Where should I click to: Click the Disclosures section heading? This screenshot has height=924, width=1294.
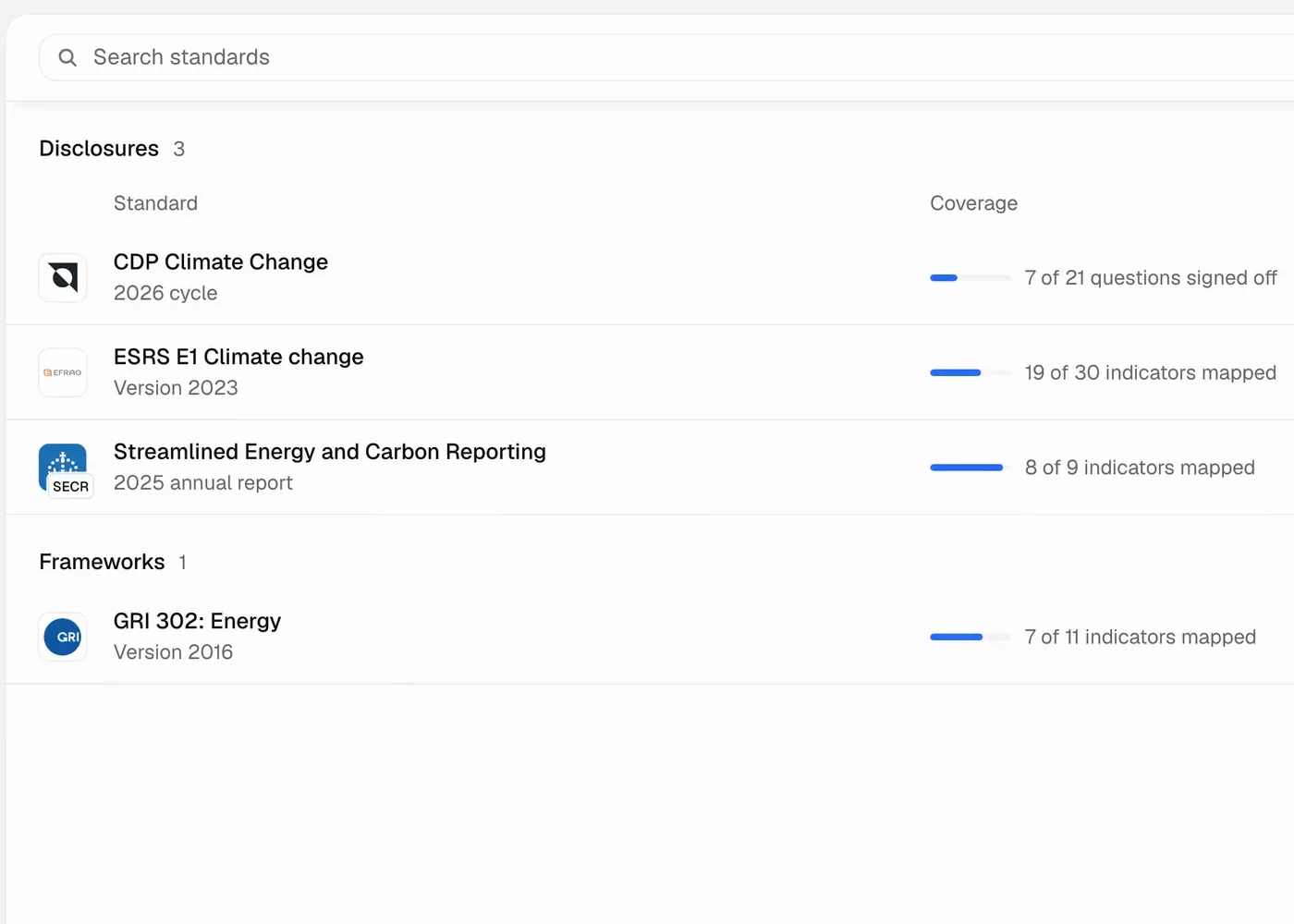(99, 149)
